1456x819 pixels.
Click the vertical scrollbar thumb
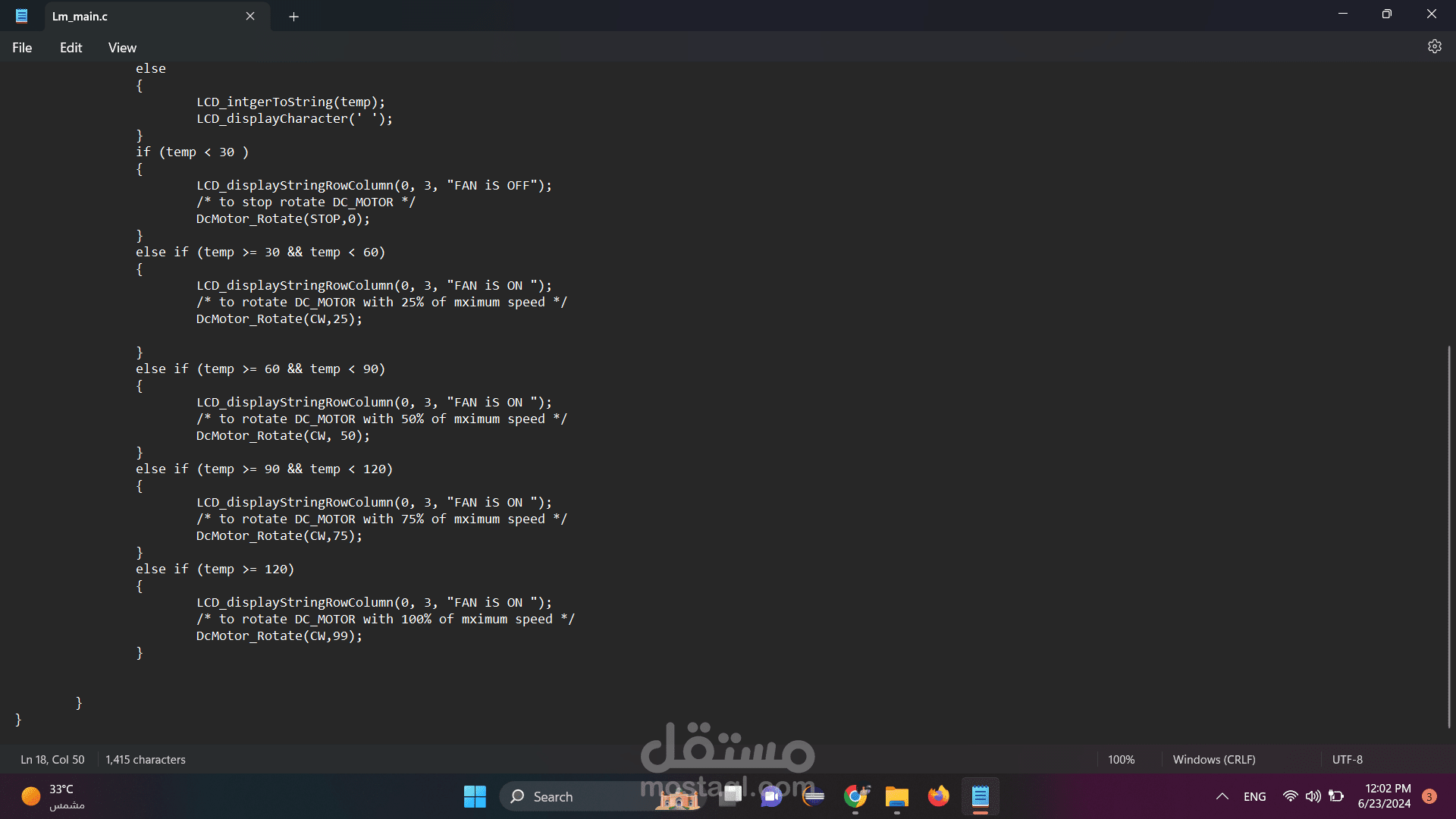click(1448, 535)
